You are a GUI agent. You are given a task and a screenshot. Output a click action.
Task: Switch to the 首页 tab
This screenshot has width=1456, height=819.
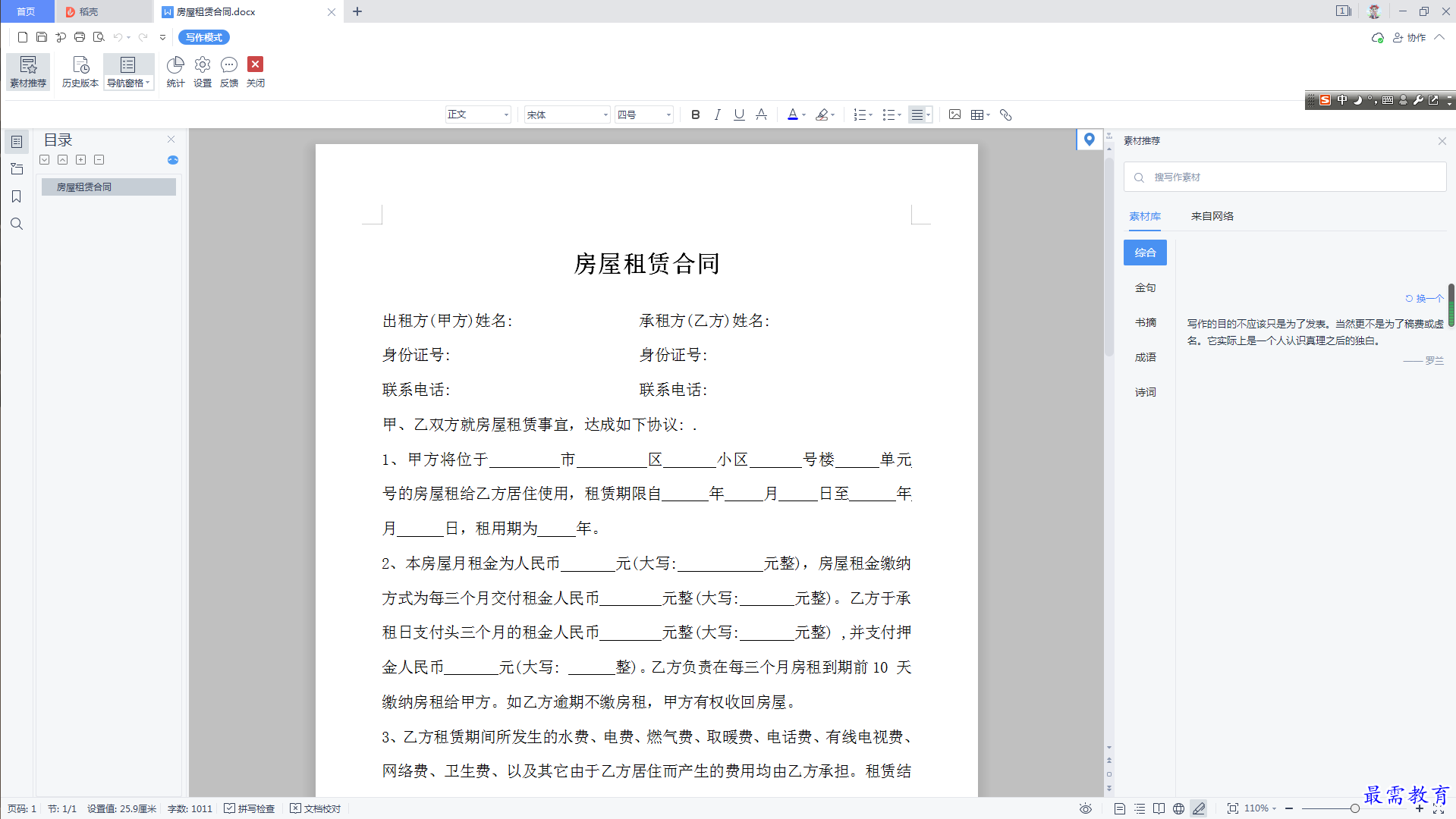27,11
